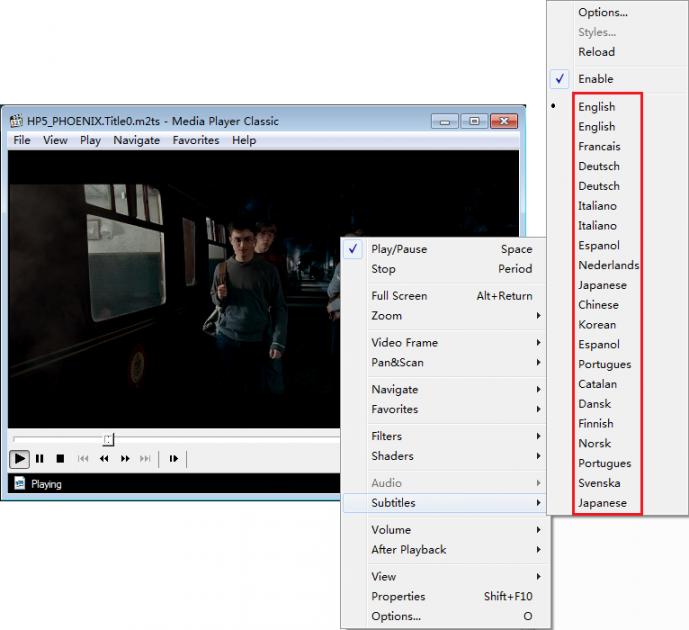Select the Francais subtitle track
Screen dimensions: 689x630
tap(618, 146)
